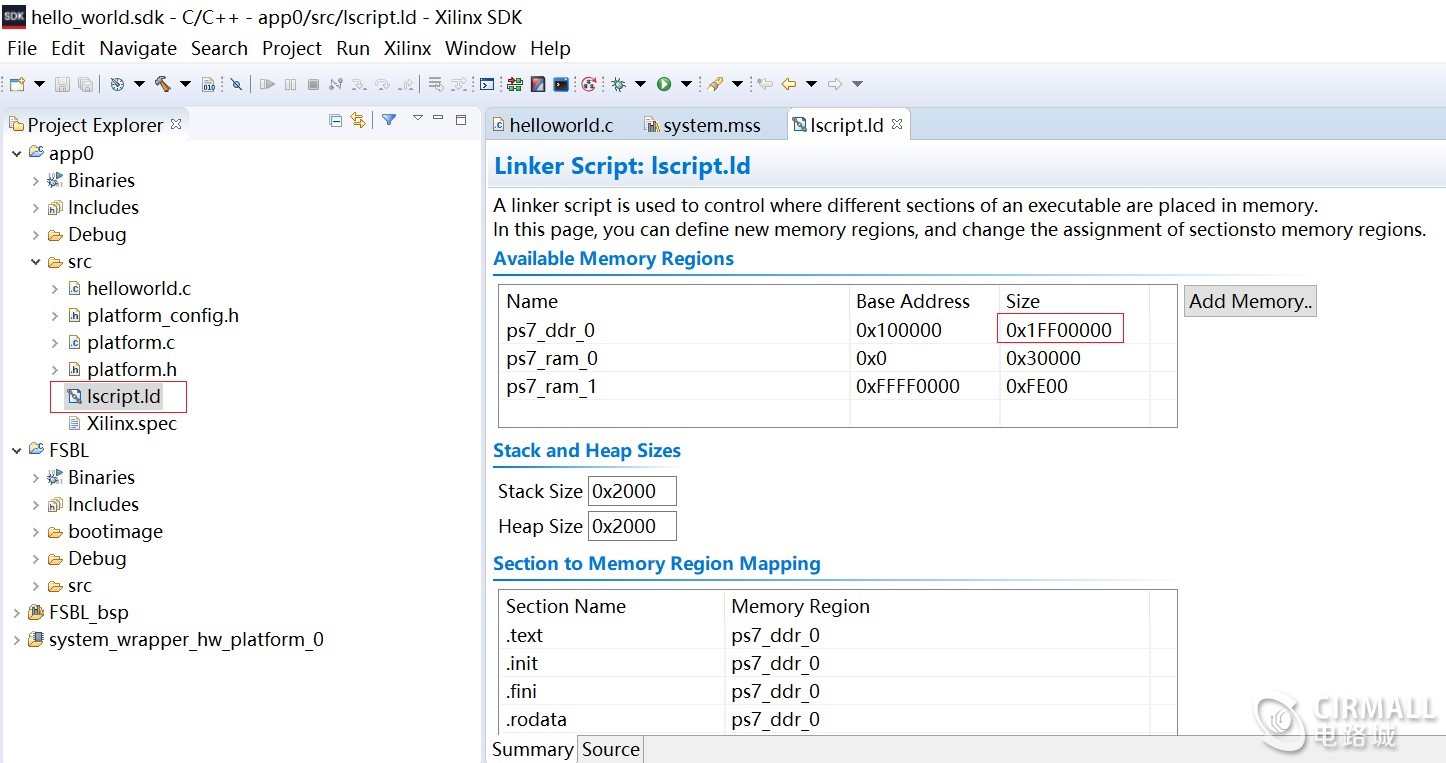This screenshot has width=1446, height=763.
Task: Click the Stack Size input field
Action: (x=632, y=491)
